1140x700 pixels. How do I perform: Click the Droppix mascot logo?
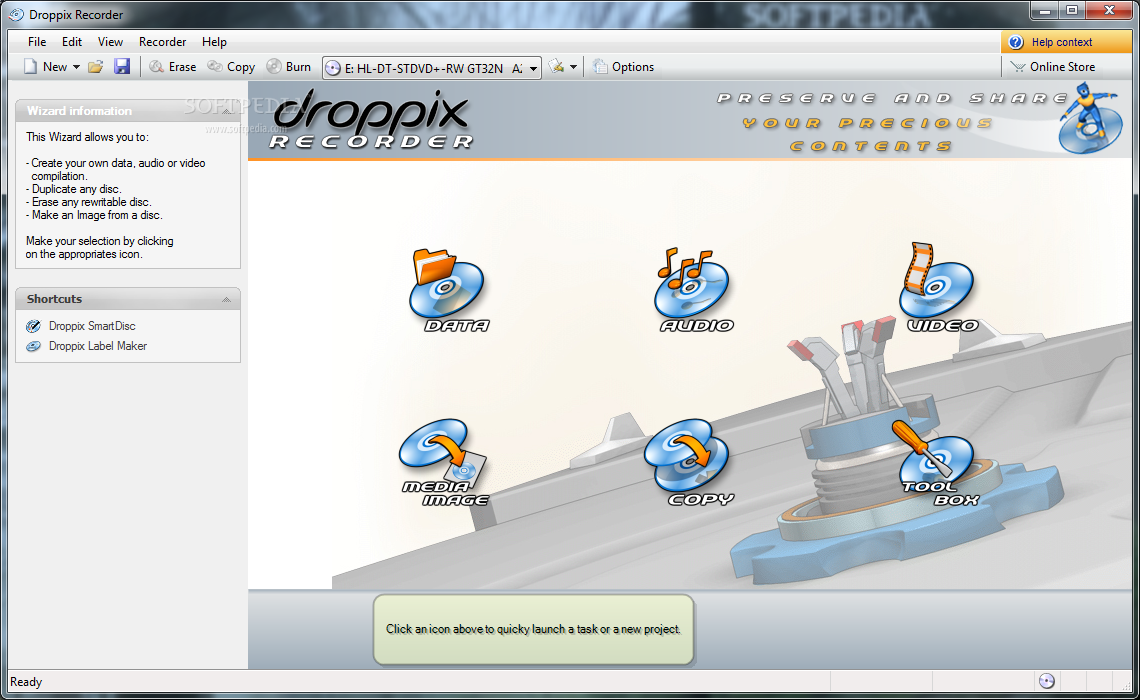pyautogui.click(x=1089, y=117)
